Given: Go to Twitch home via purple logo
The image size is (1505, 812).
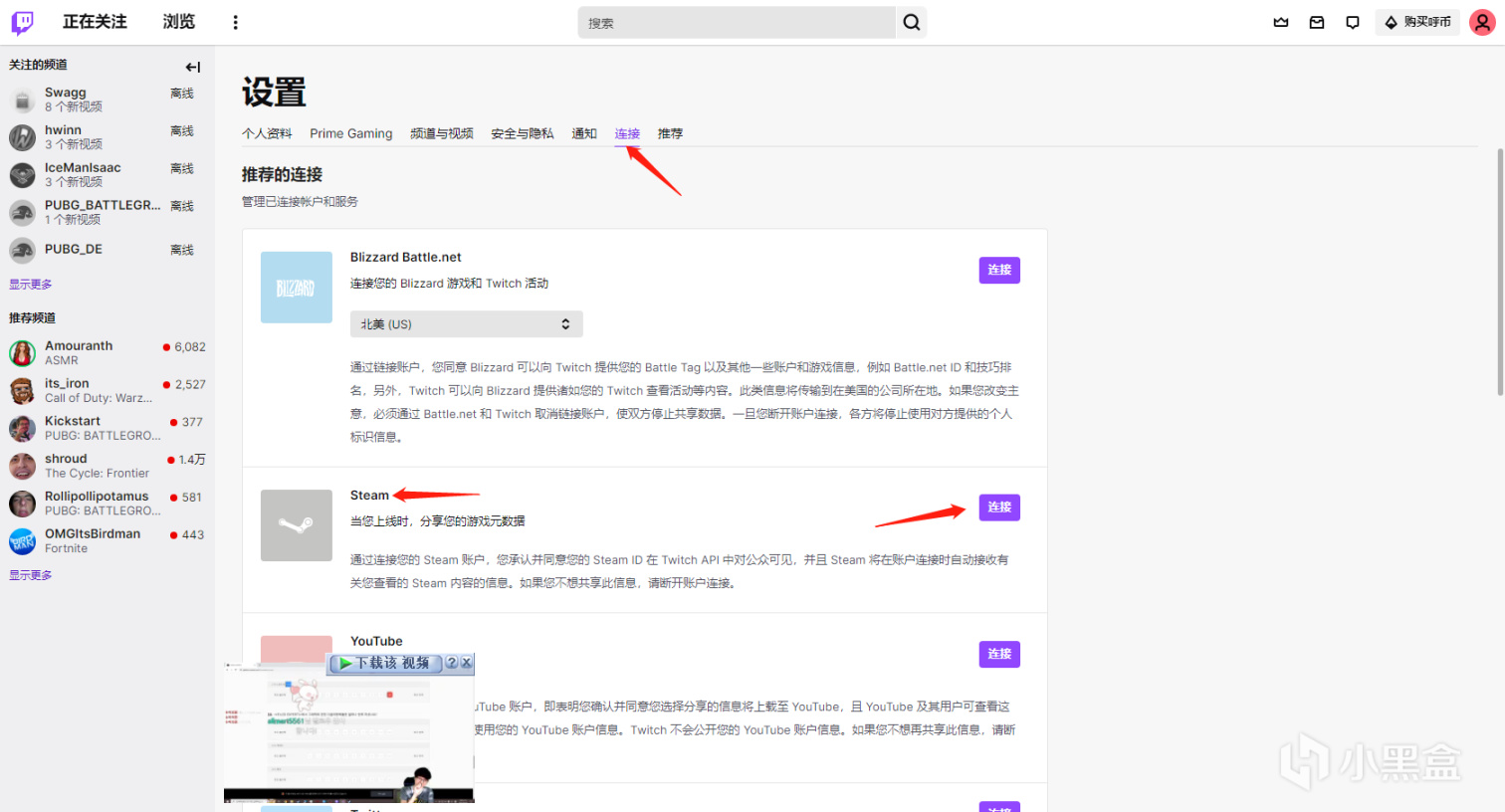Looking at the screenshot, I should coord(22,22).
